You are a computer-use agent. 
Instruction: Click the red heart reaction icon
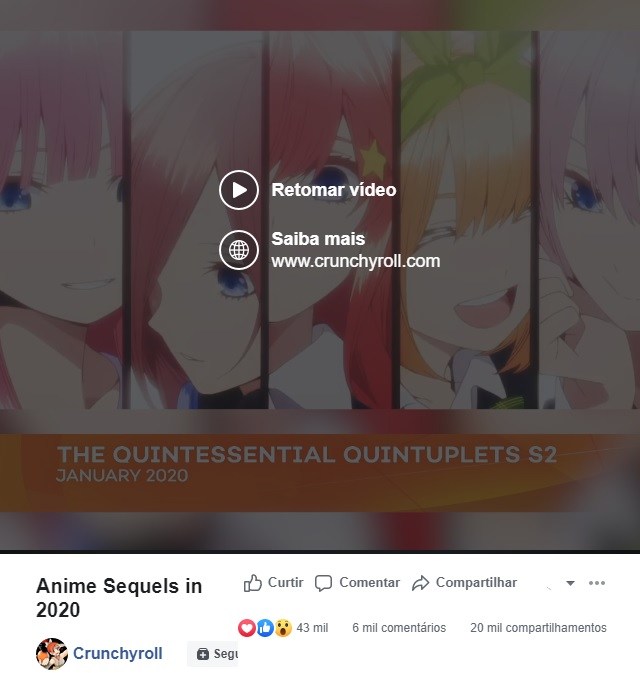(x=247, y=628)
